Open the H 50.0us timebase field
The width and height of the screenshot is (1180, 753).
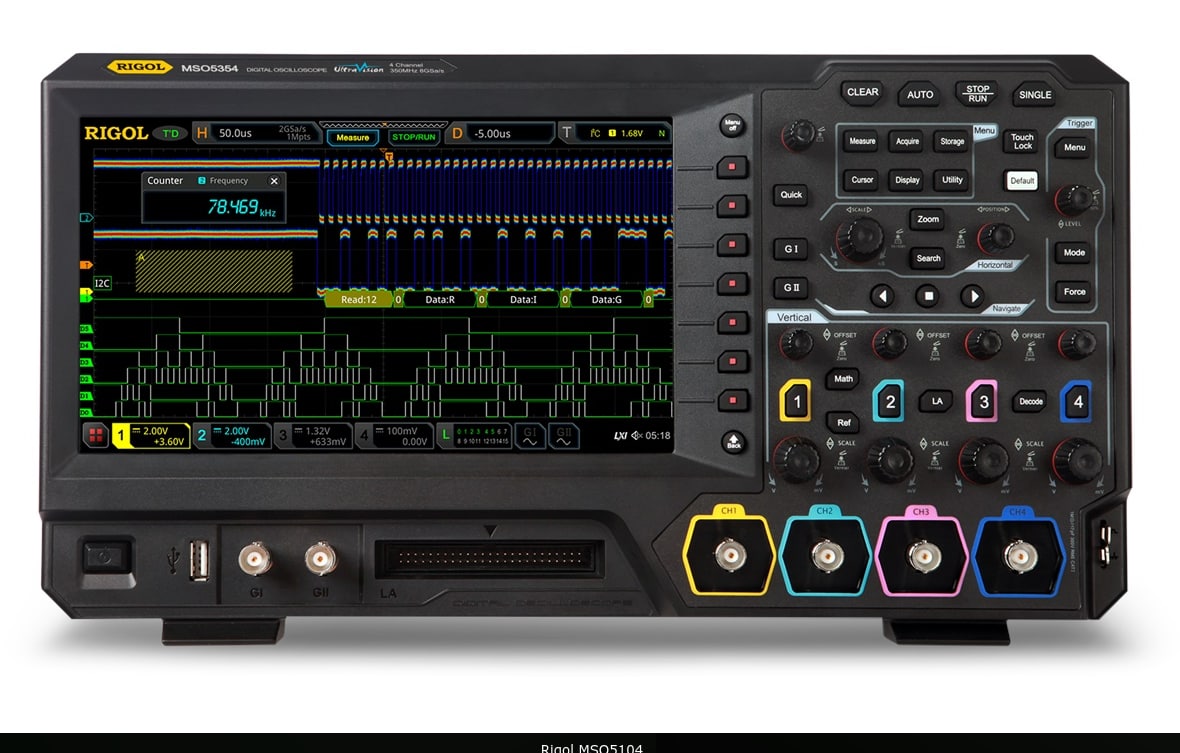[257, 133]
